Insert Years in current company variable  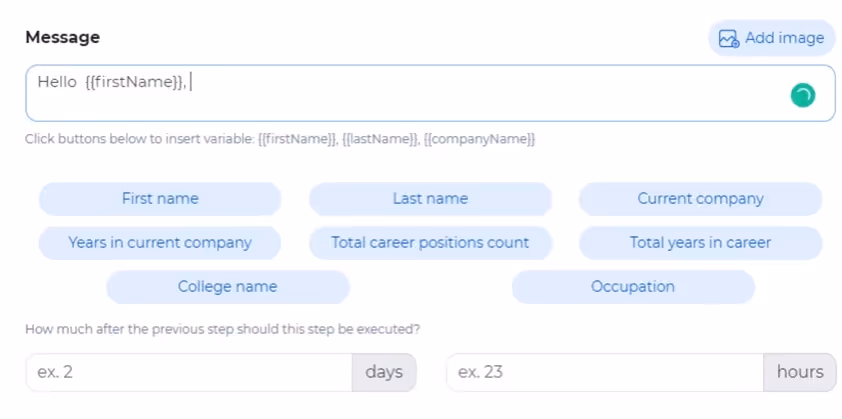pyautogui.click(x=160, y=243)
